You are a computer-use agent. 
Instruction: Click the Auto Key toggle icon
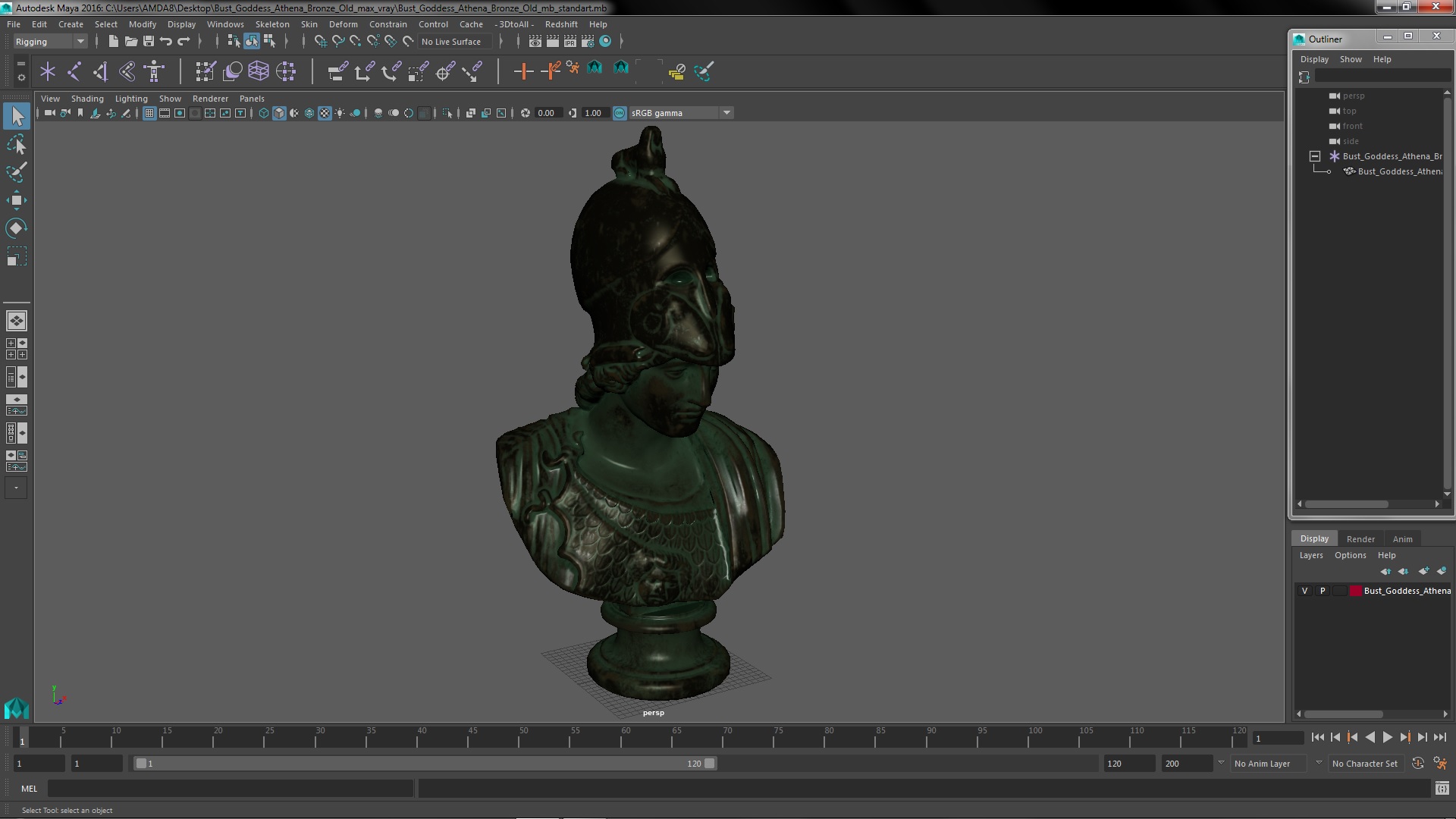(1418, 764)
